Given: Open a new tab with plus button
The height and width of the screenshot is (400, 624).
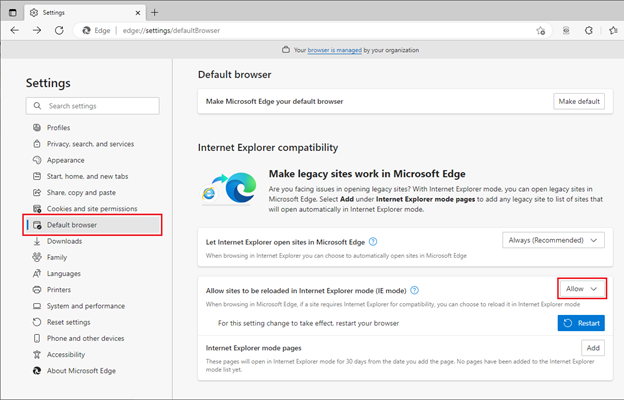Looking at the screenshot, I should tap(155, 11).
